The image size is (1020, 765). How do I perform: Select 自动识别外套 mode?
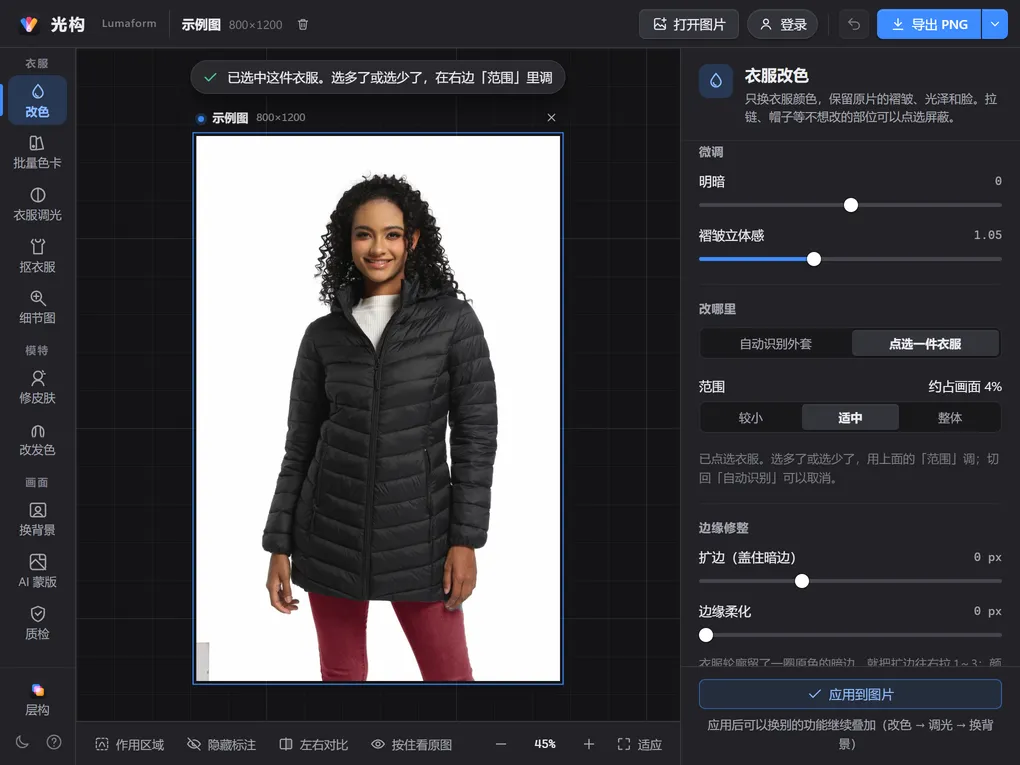pyautogui.click(x=775, y=343)
